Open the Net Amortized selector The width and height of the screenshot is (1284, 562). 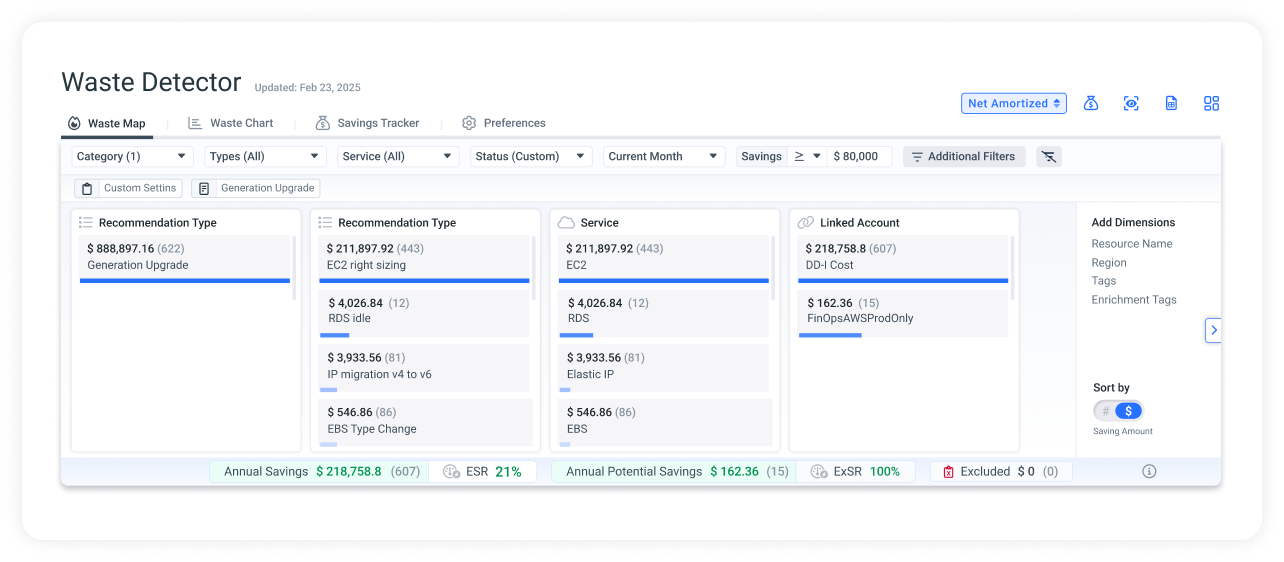(x=1014, y=103)
